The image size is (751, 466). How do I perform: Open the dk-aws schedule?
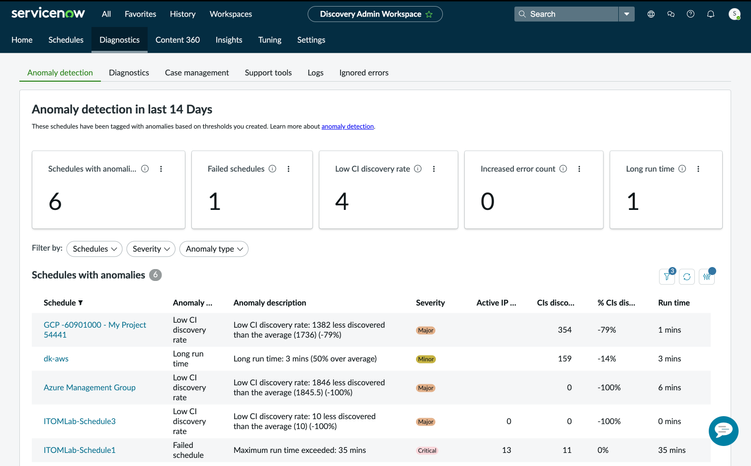[x=56, y=359]
